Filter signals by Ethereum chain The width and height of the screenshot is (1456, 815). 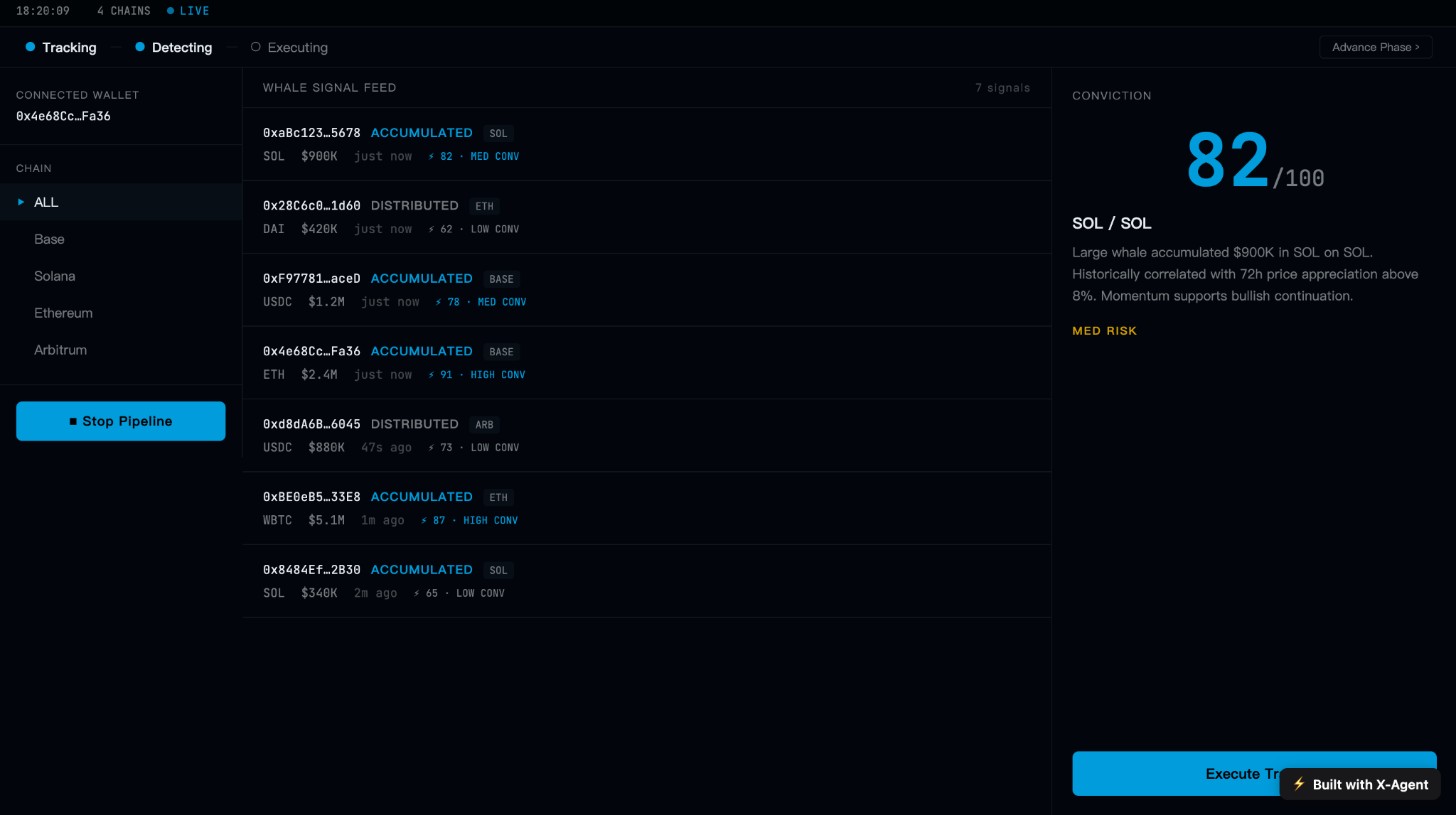pyautogui.click(x=121, y=313)
